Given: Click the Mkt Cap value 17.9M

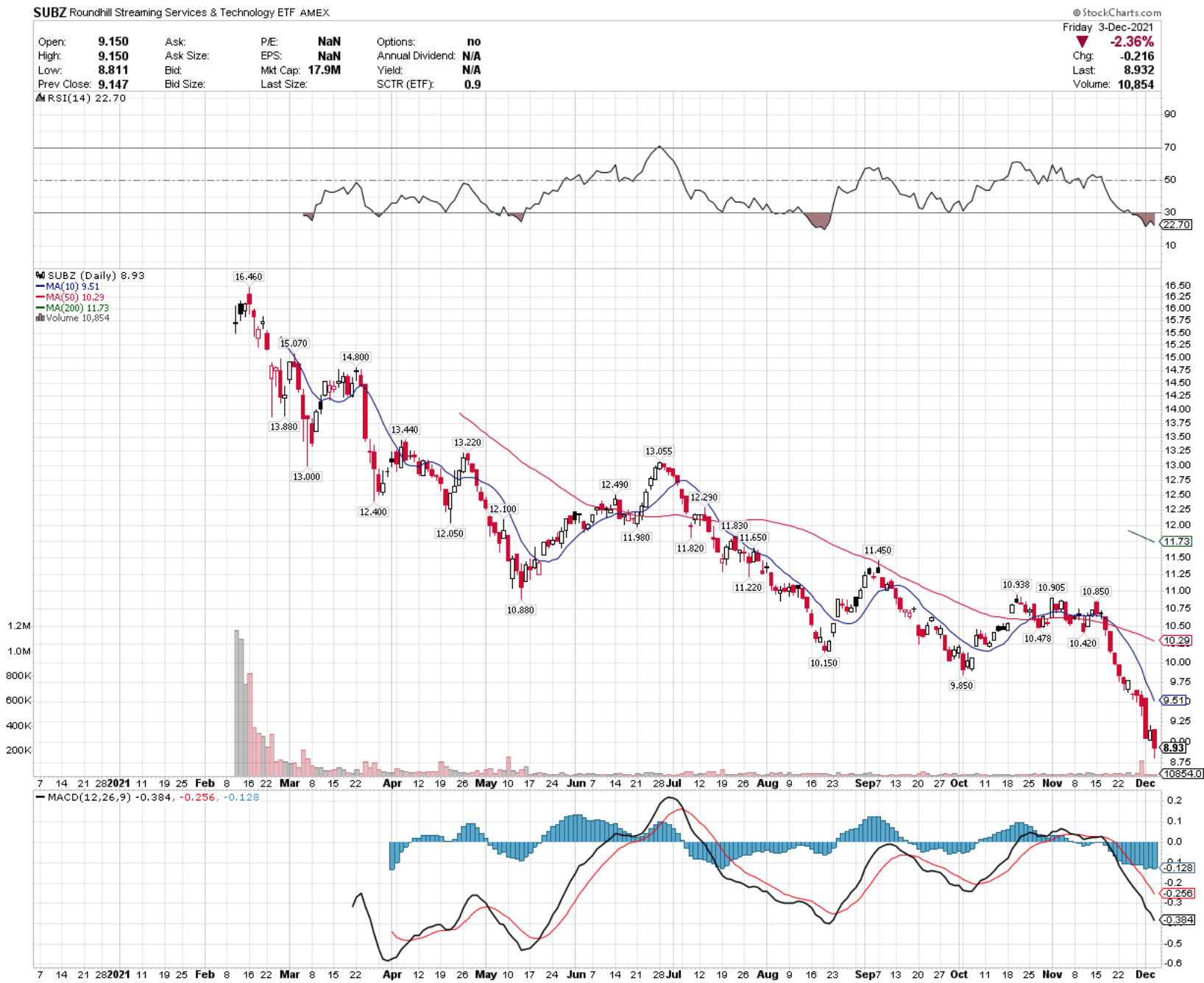Looking at the screenshot, I should pos(324,70).
